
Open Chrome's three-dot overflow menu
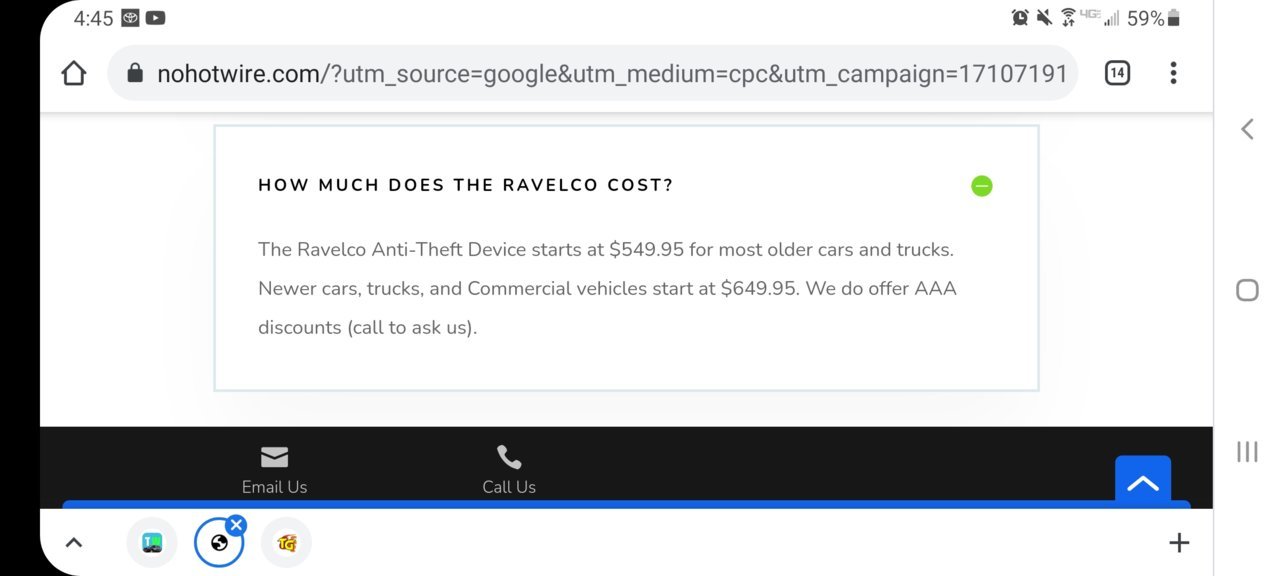[x=1173, y=73]
